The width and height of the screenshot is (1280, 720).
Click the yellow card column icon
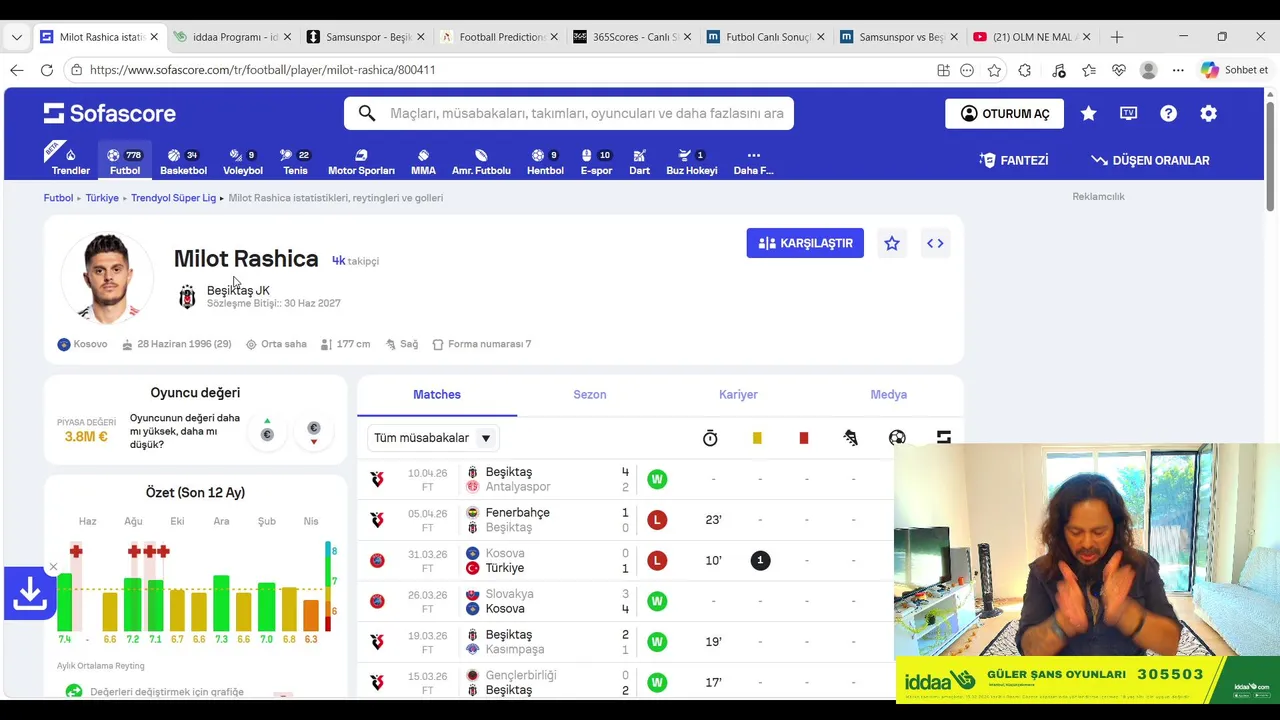click(x=757, y=438)
